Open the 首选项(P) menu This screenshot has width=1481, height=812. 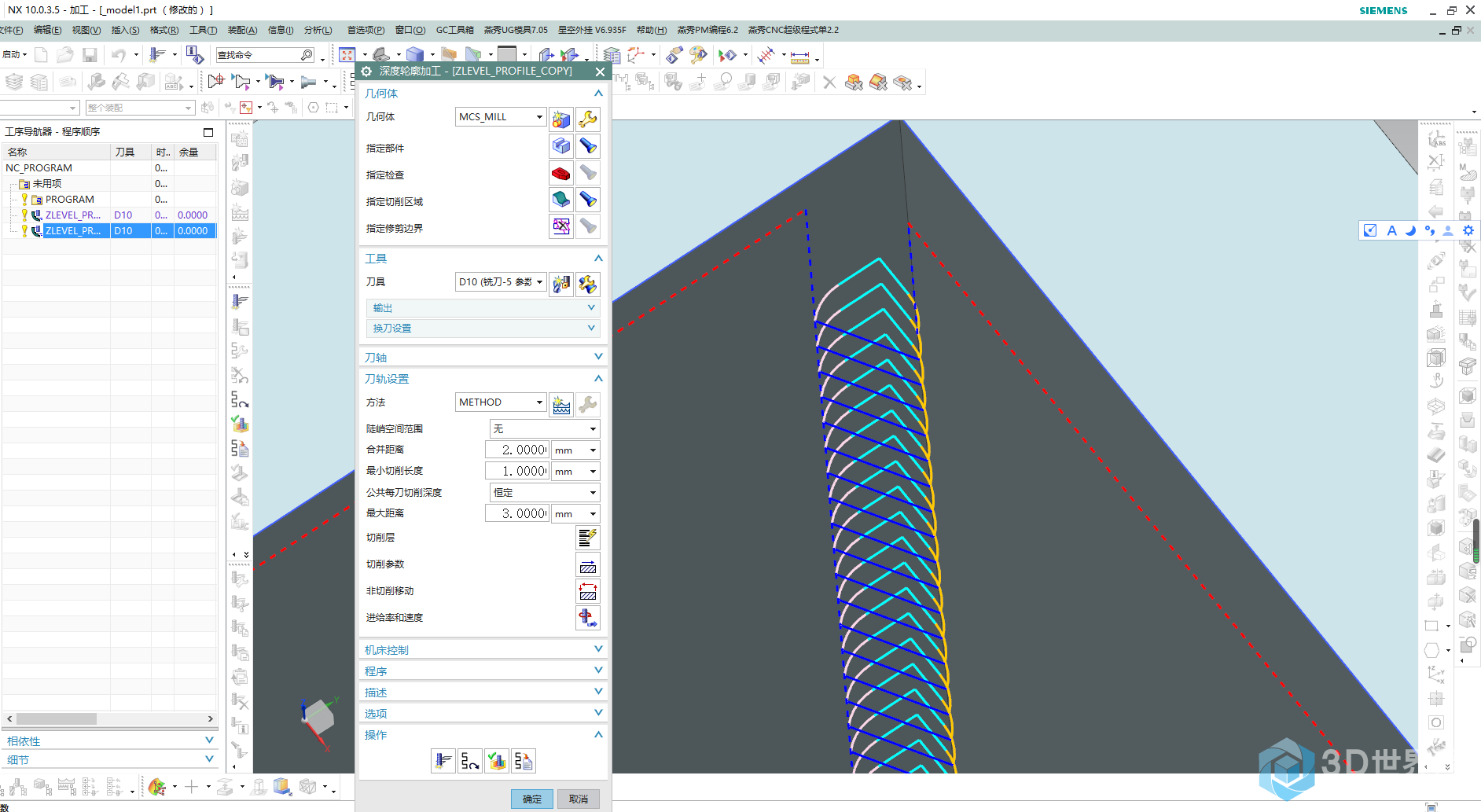tap(366, 30)
